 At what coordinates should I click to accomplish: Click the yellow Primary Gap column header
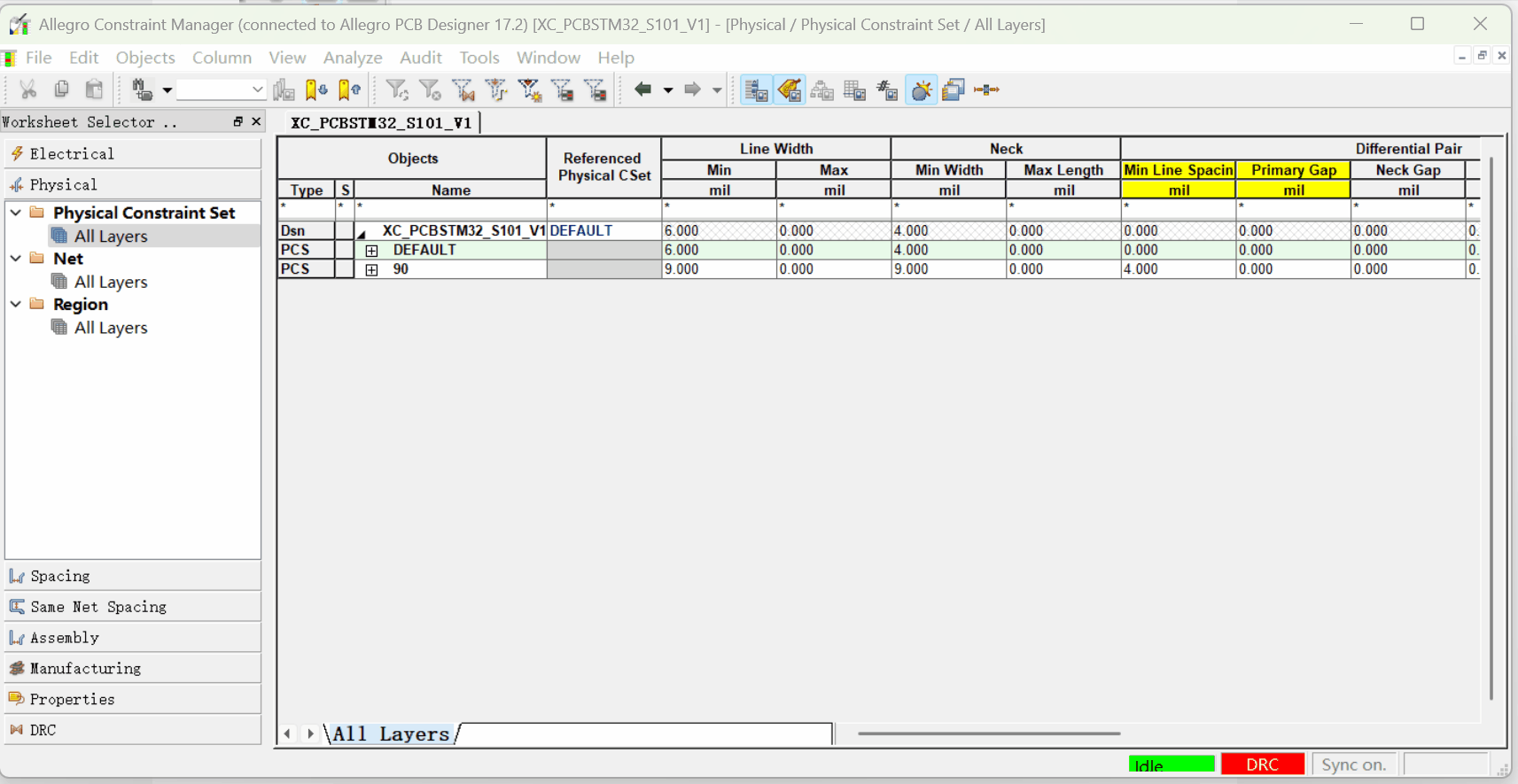(1294, 169)
